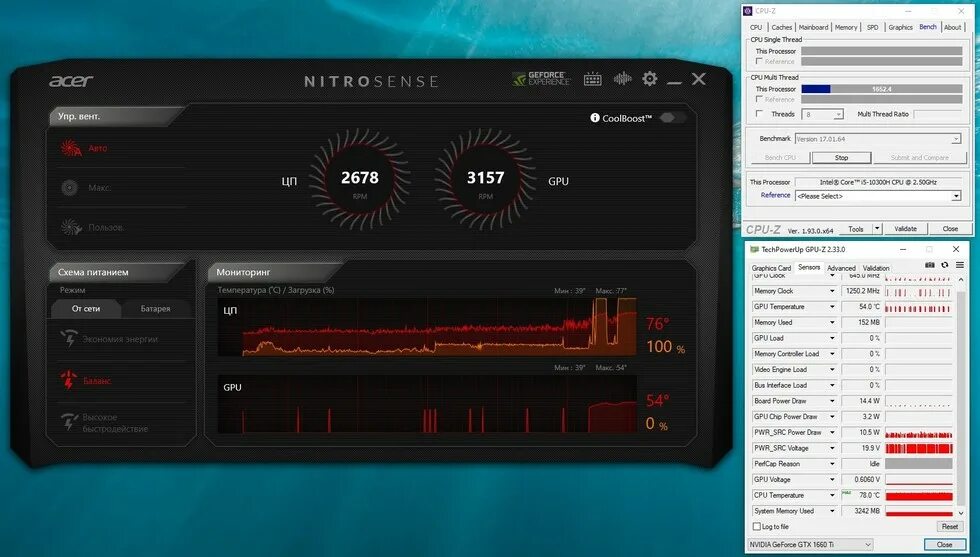Click the 1250.2 MHz Memory Clock value
Viewport: 980px width, 557px height.
[861, 291]
